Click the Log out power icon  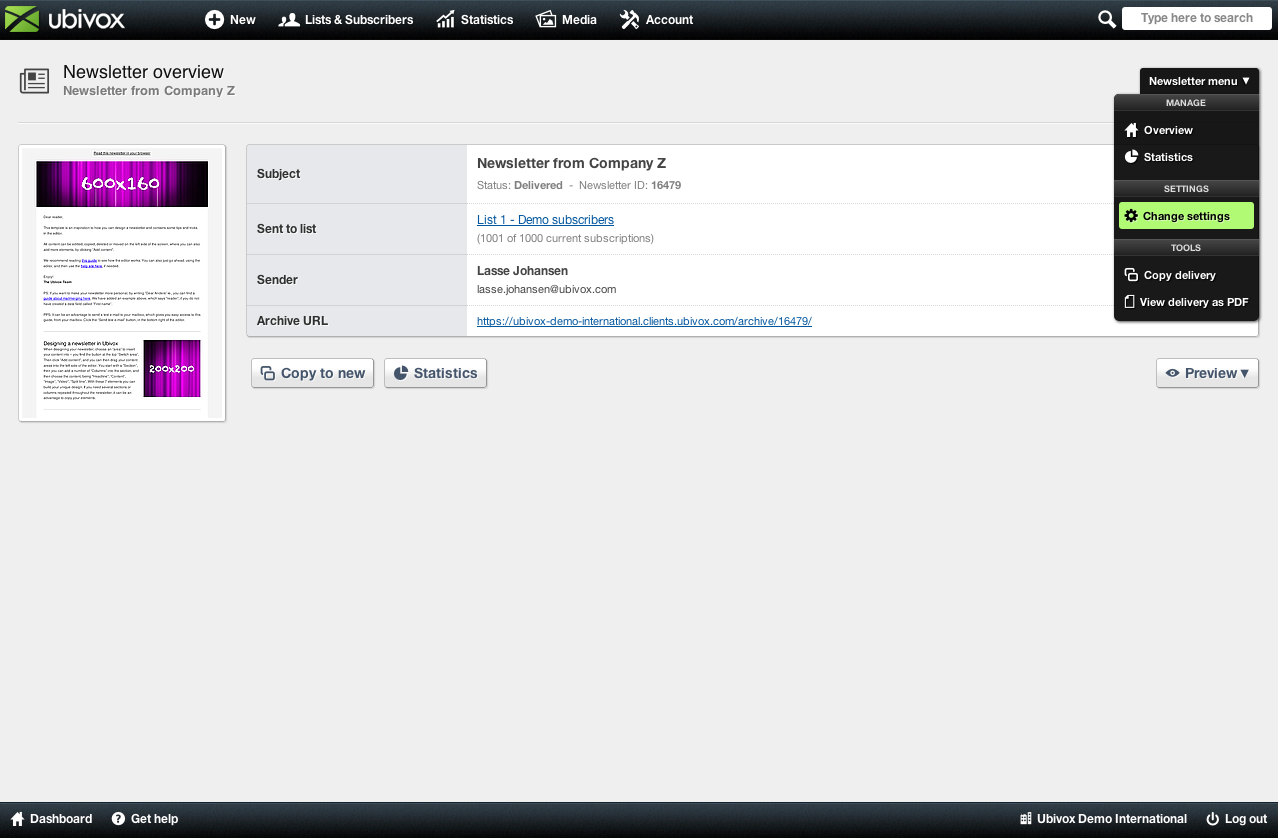click(1213, 819)
